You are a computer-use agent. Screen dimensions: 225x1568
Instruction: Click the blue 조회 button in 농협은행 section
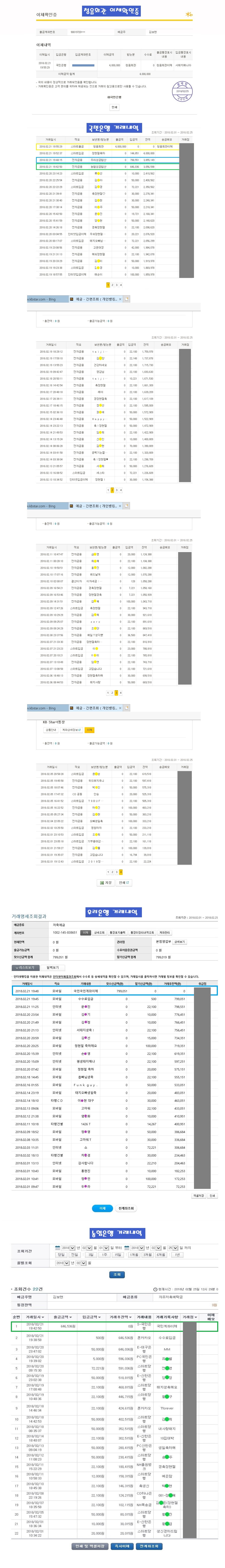(x=117, y=1275)
